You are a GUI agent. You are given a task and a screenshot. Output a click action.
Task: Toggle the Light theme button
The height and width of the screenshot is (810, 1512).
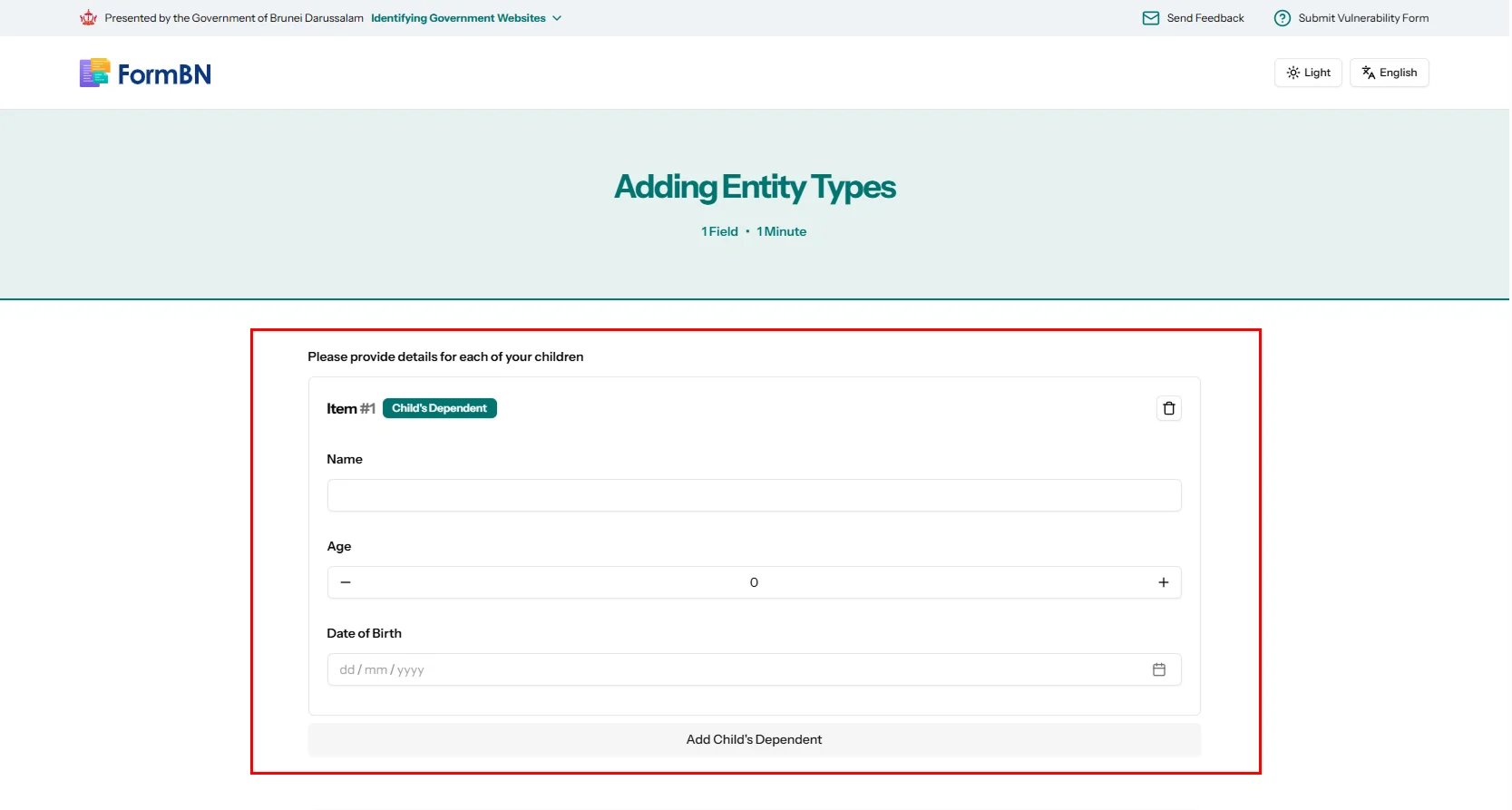[1307, 73]
